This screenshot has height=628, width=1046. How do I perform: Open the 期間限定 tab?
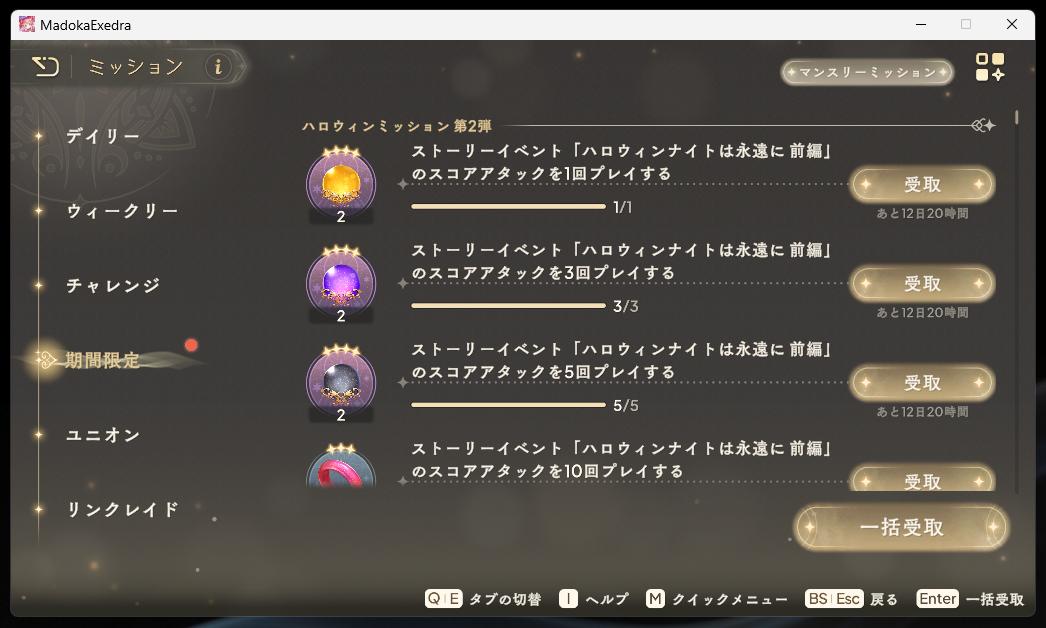pyautogui.click(x=102, y=360)
